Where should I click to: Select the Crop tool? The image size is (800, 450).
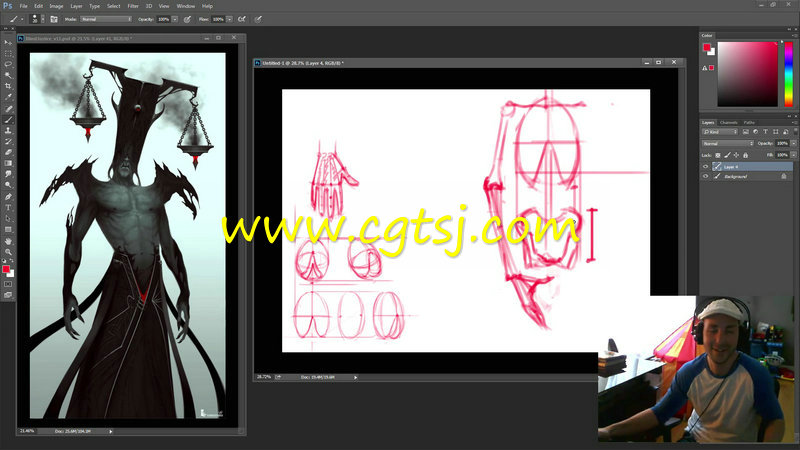[8, 86]
